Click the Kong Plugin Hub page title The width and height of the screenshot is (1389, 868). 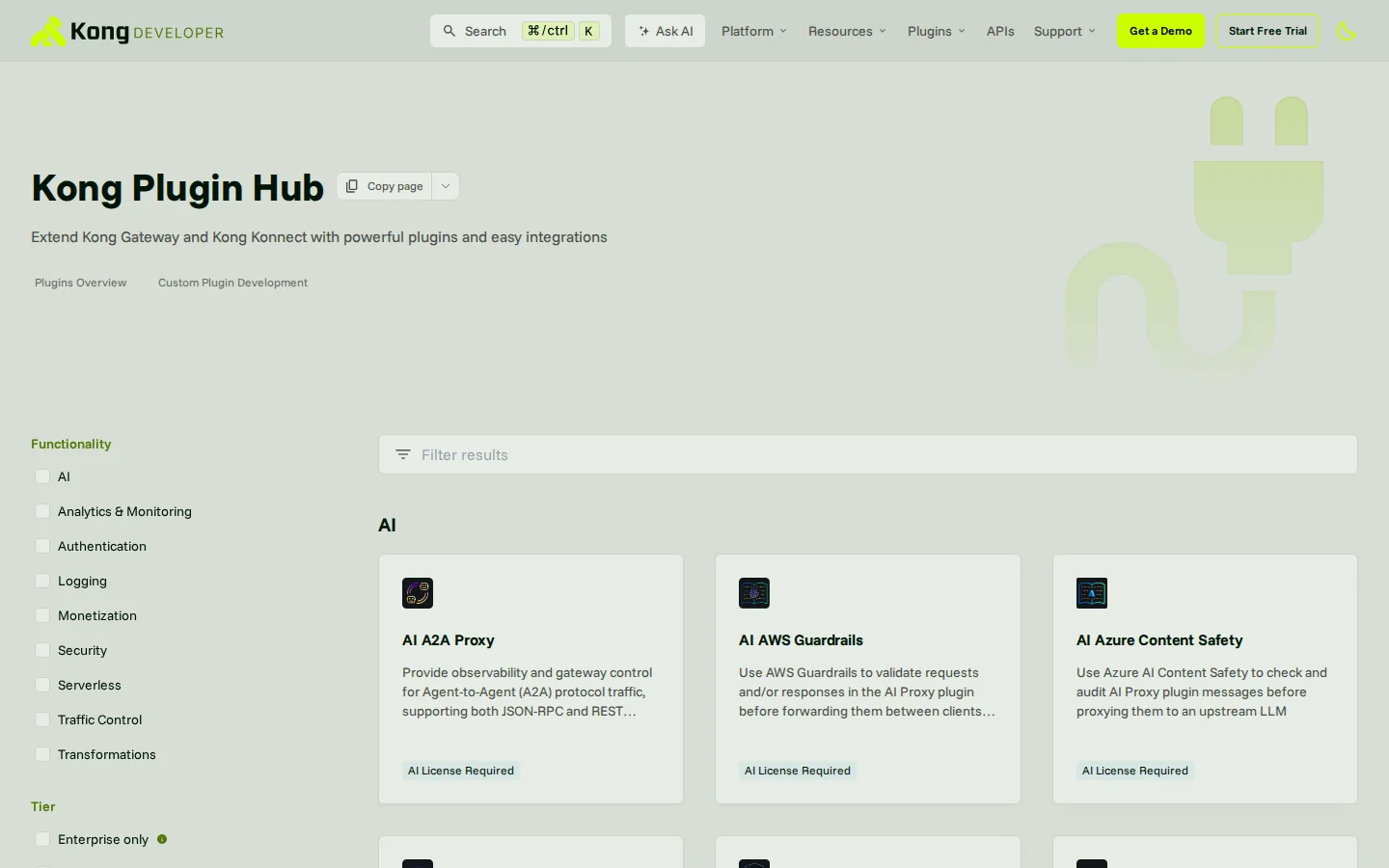pyautogui.click(x=177, y=187)
